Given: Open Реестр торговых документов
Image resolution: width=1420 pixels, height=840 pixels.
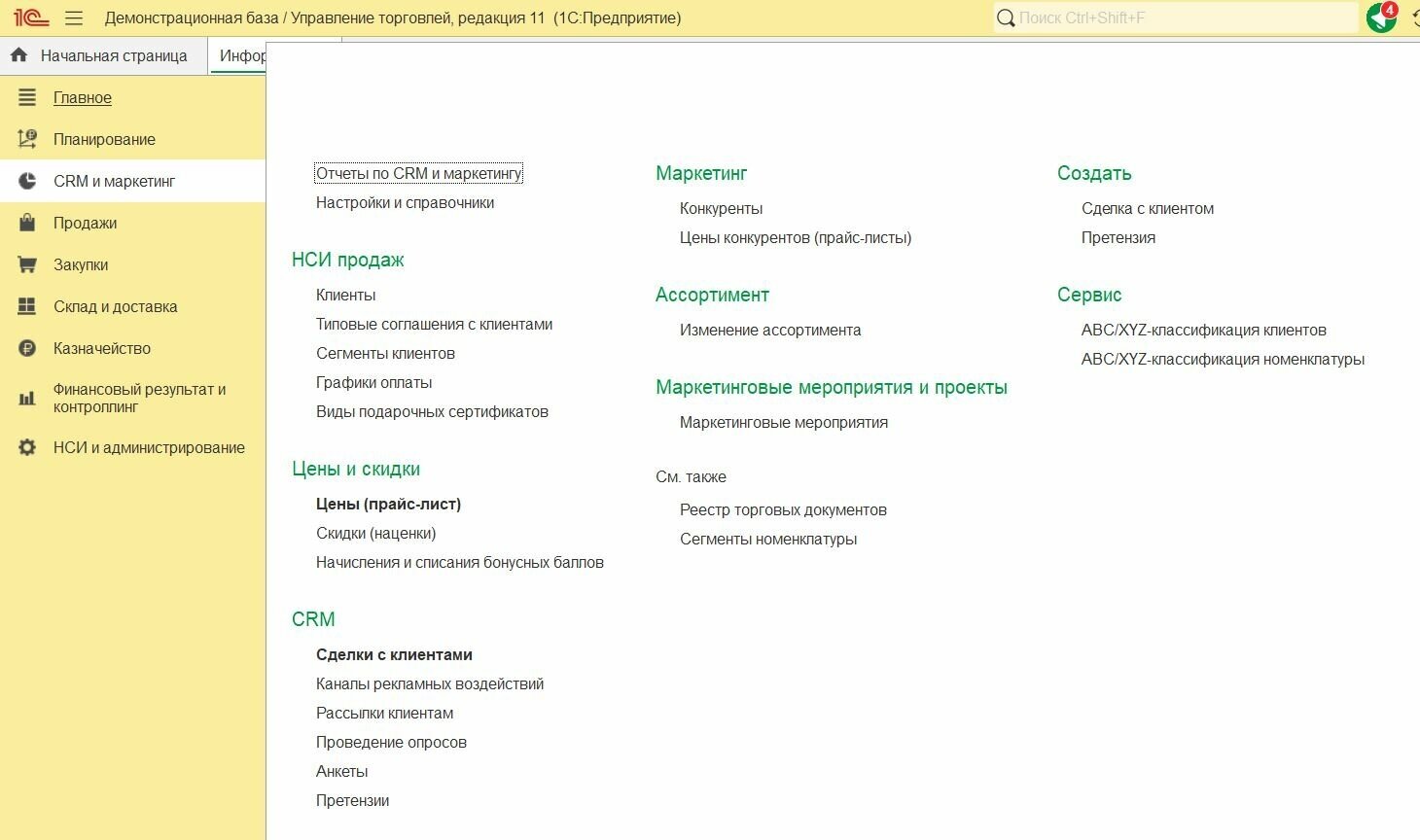Looking at the screenshot, I should (783, 509).
